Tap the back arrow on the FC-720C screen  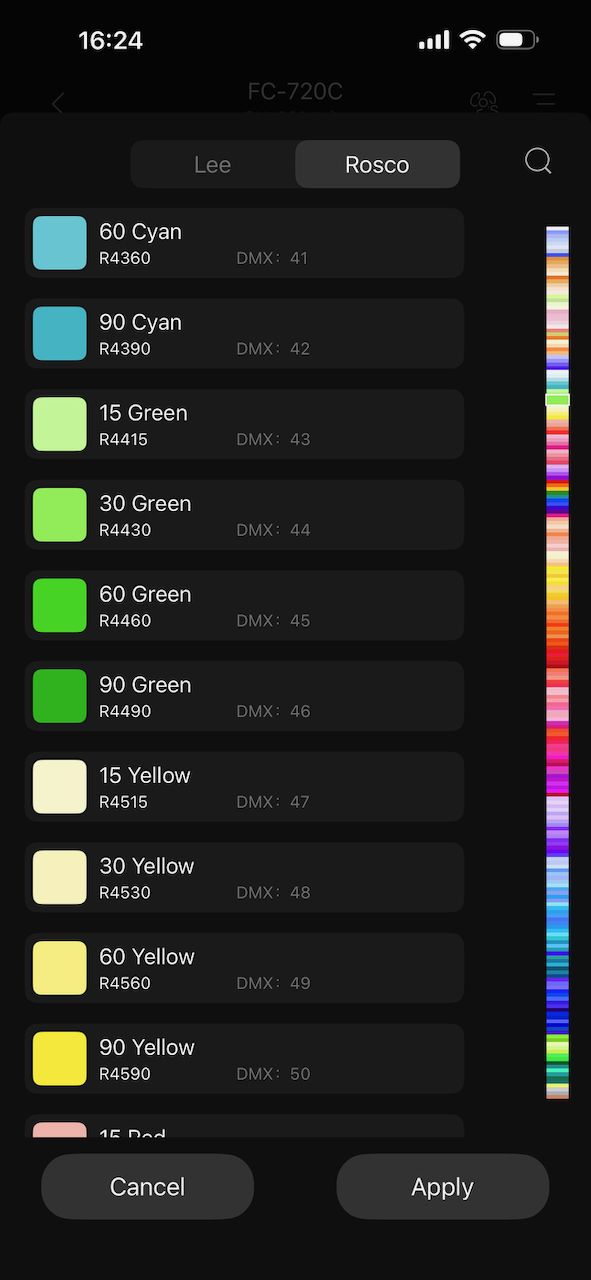pyautogui.click(x=57, y=103)
